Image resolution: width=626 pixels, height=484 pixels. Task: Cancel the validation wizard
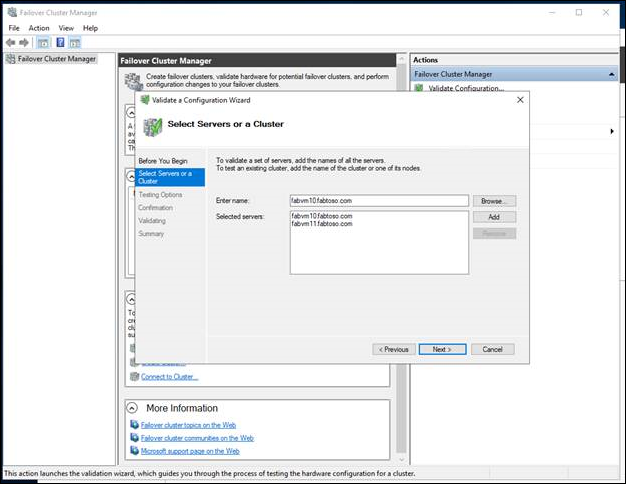493,349
